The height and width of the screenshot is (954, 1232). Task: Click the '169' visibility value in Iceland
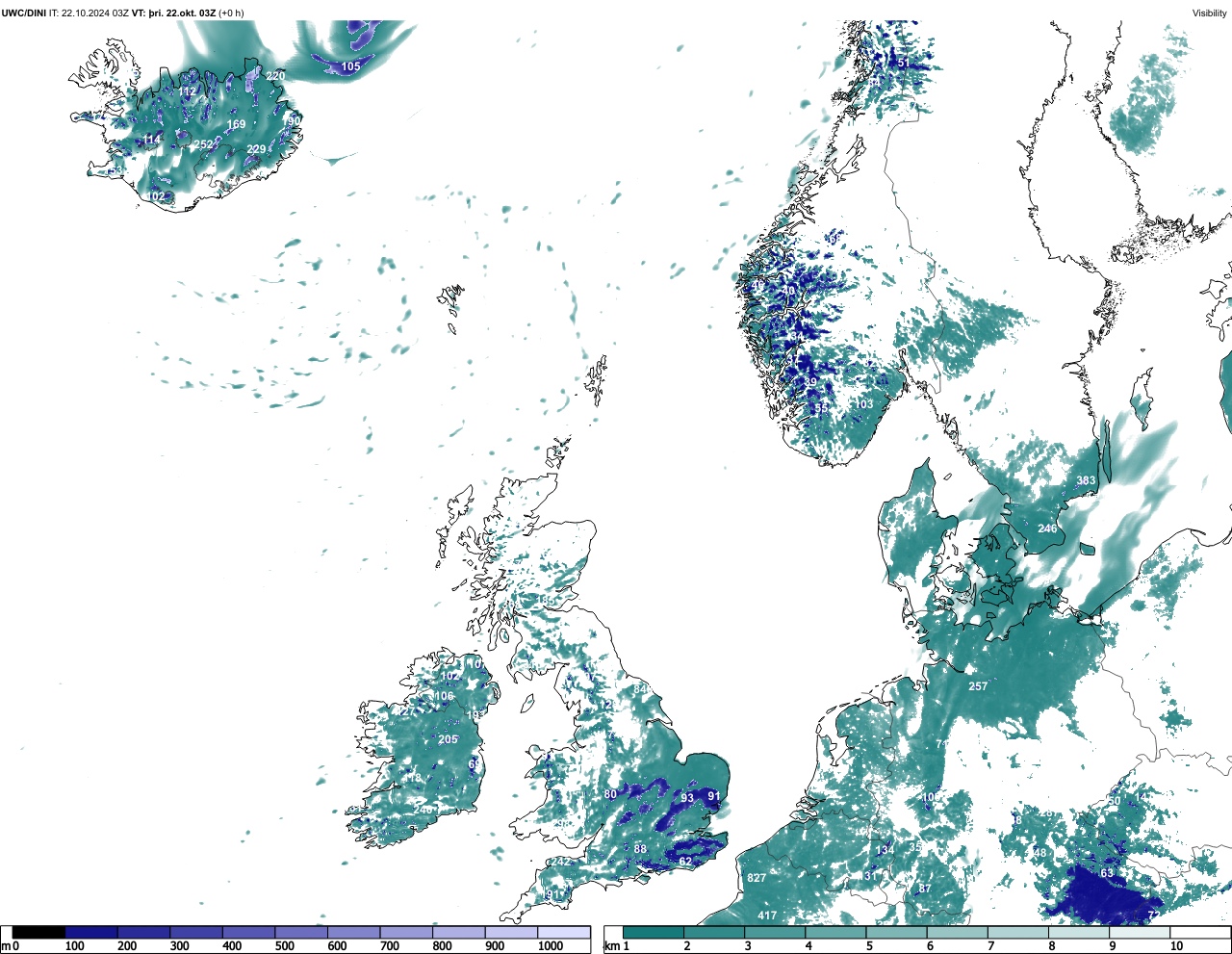click(236, 124)
